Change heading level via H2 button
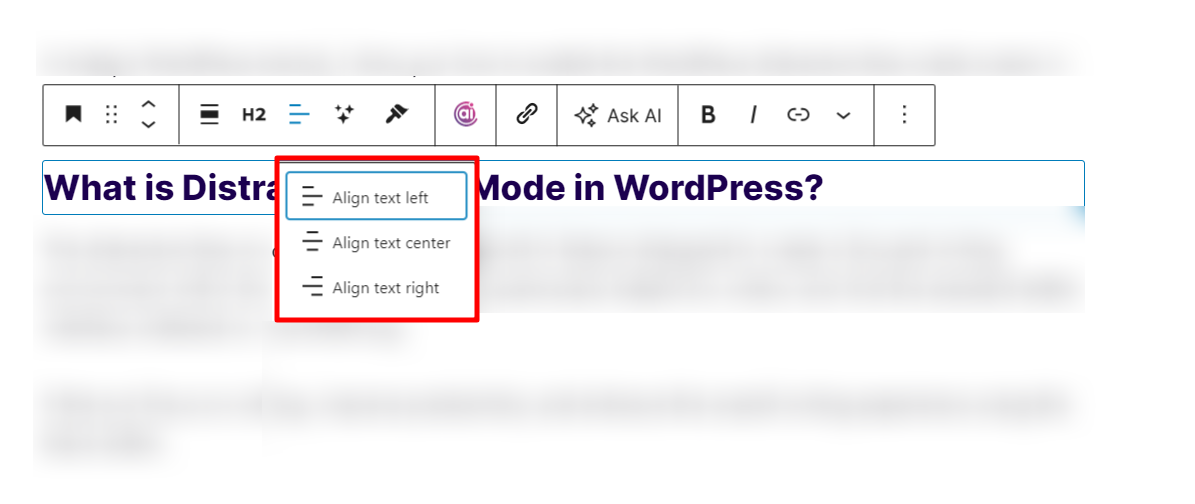 point(254,115)
